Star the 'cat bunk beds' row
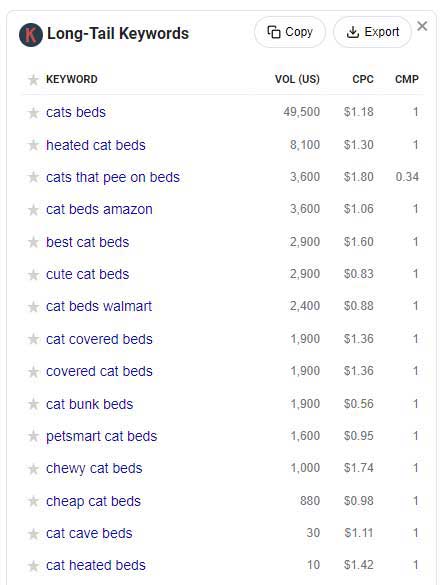Viewport: 443px width, 585px height. [34, 404]
